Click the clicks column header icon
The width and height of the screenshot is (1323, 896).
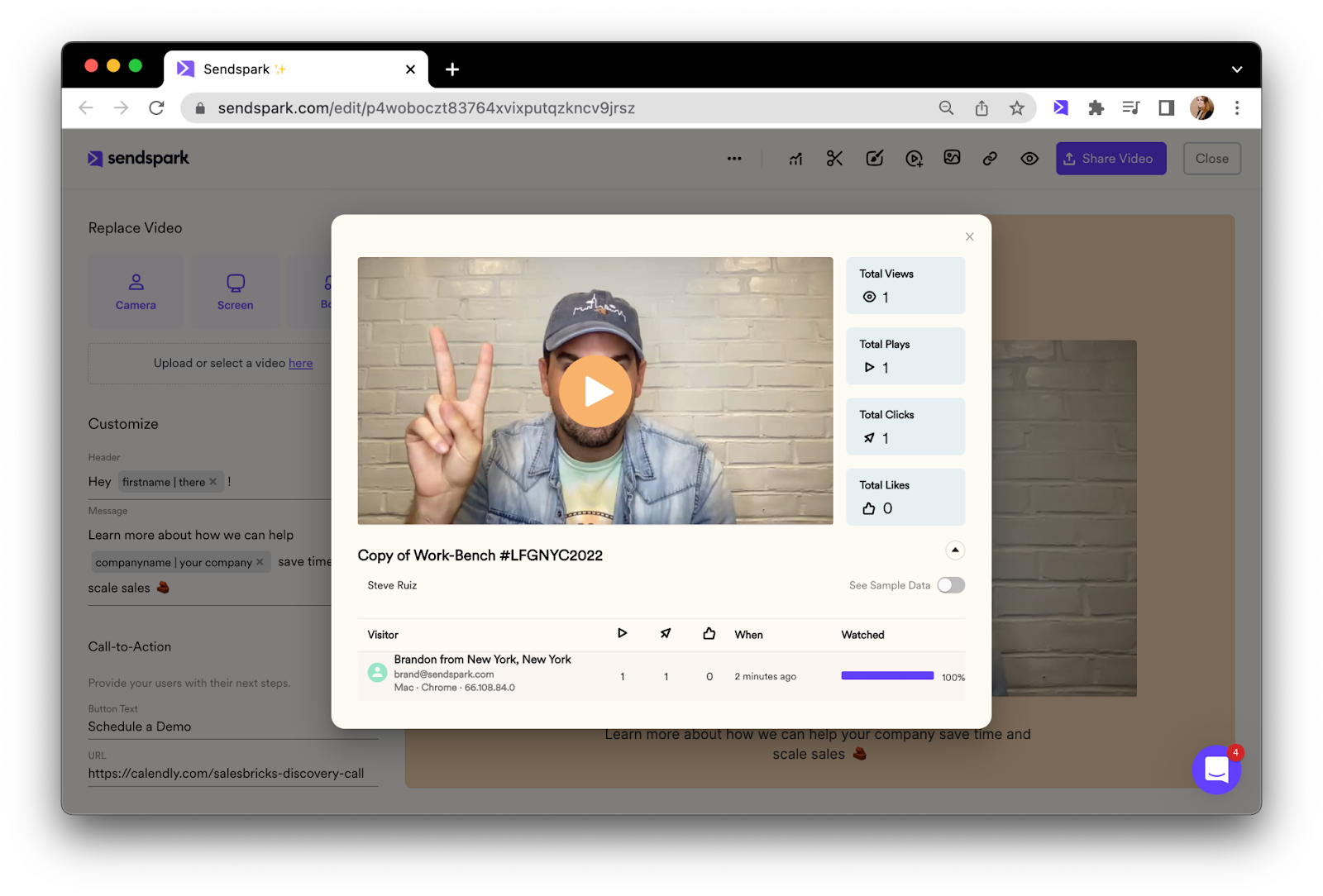point(666,634)
